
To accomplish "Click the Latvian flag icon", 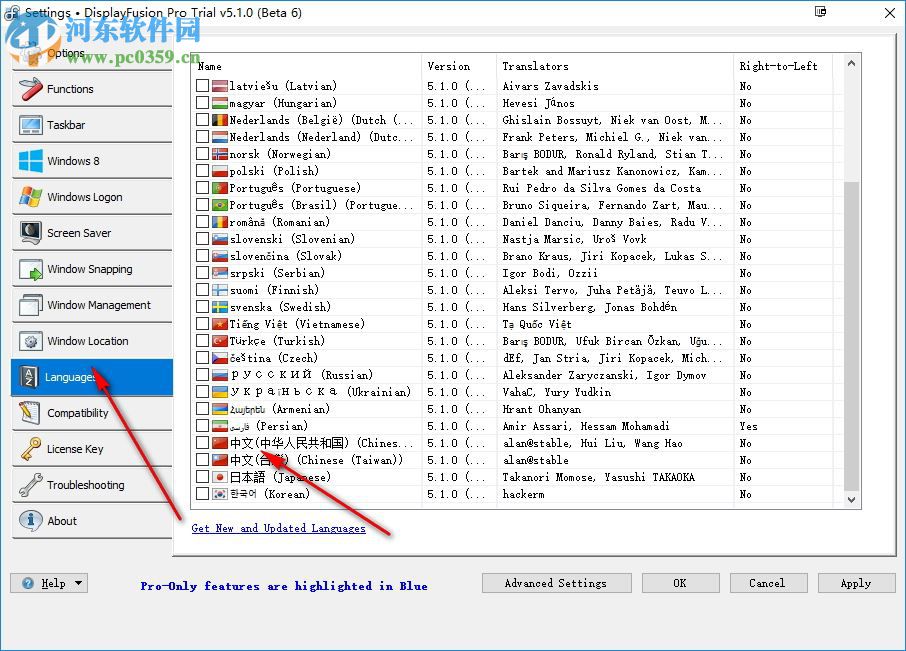I will click(220, 86).
